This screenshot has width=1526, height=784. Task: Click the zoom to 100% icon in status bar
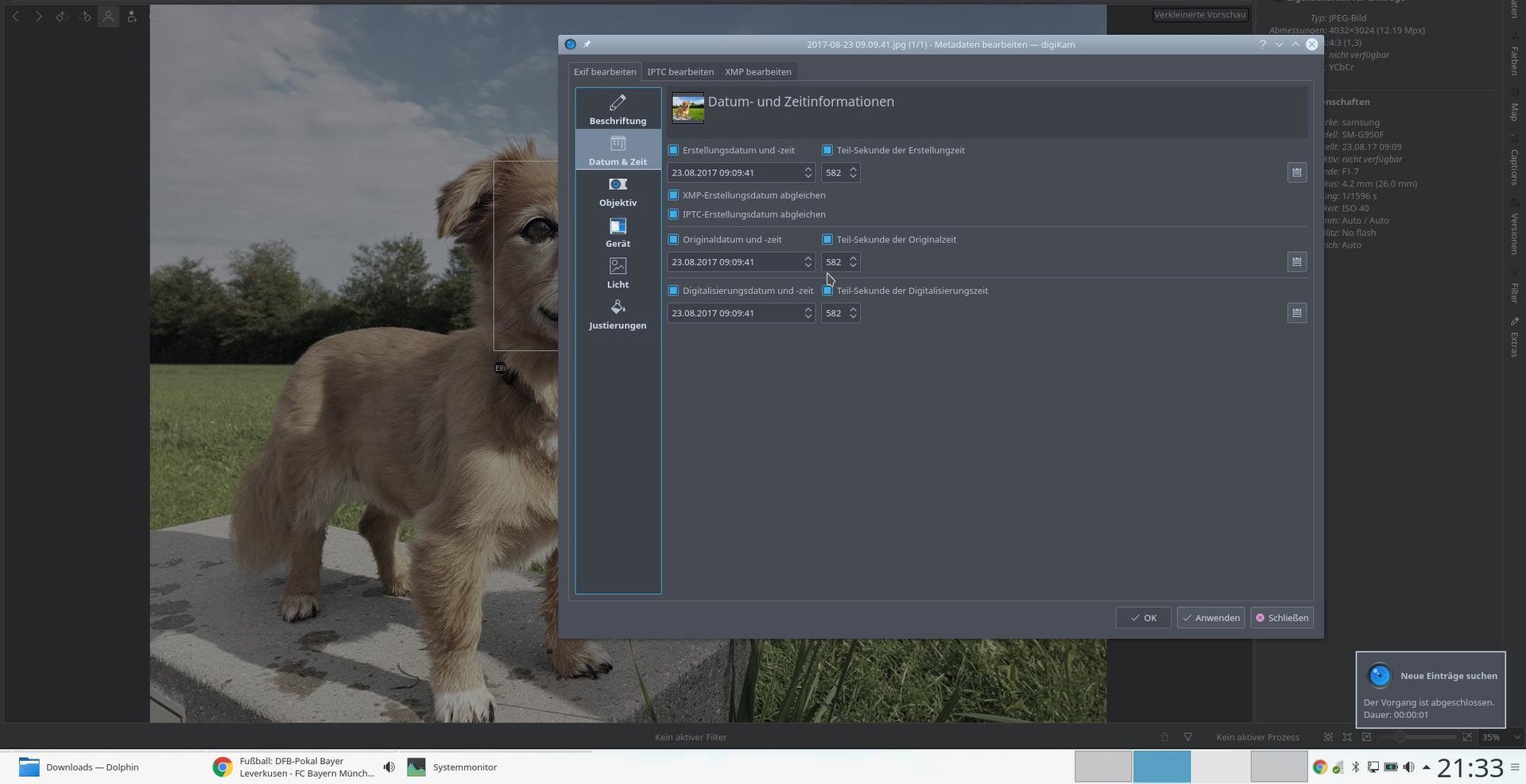tap(1347, 737)
